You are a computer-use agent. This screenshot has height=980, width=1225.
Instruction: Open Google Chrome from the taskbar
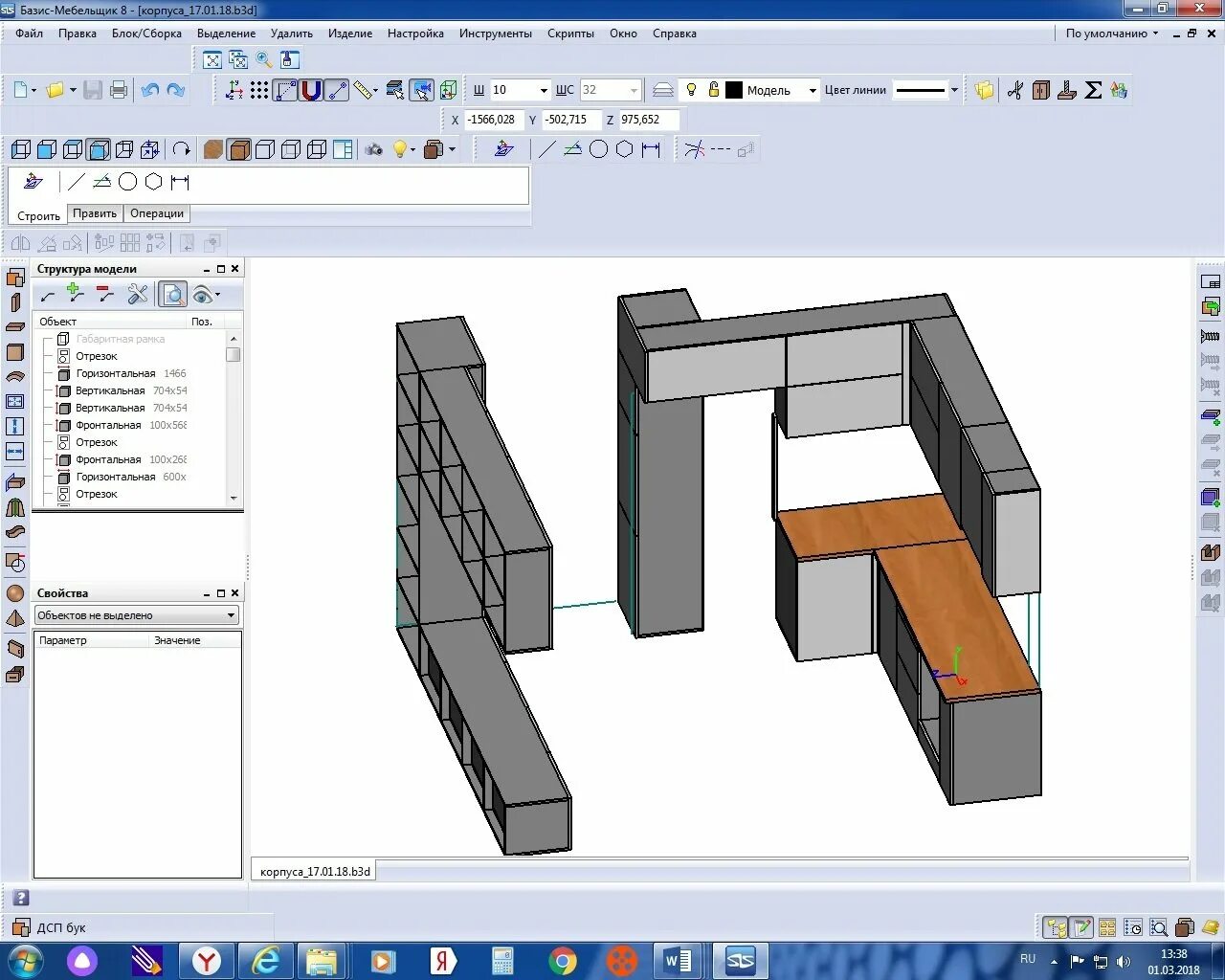coord(563,961)
